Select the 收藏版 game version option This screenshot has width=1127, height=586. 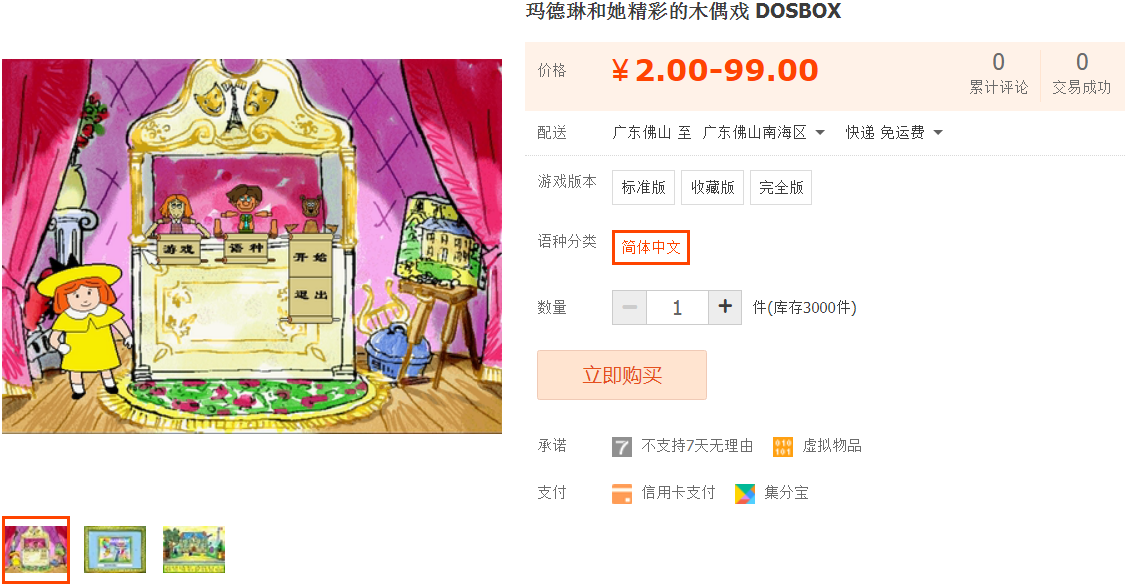coord(712,188)
